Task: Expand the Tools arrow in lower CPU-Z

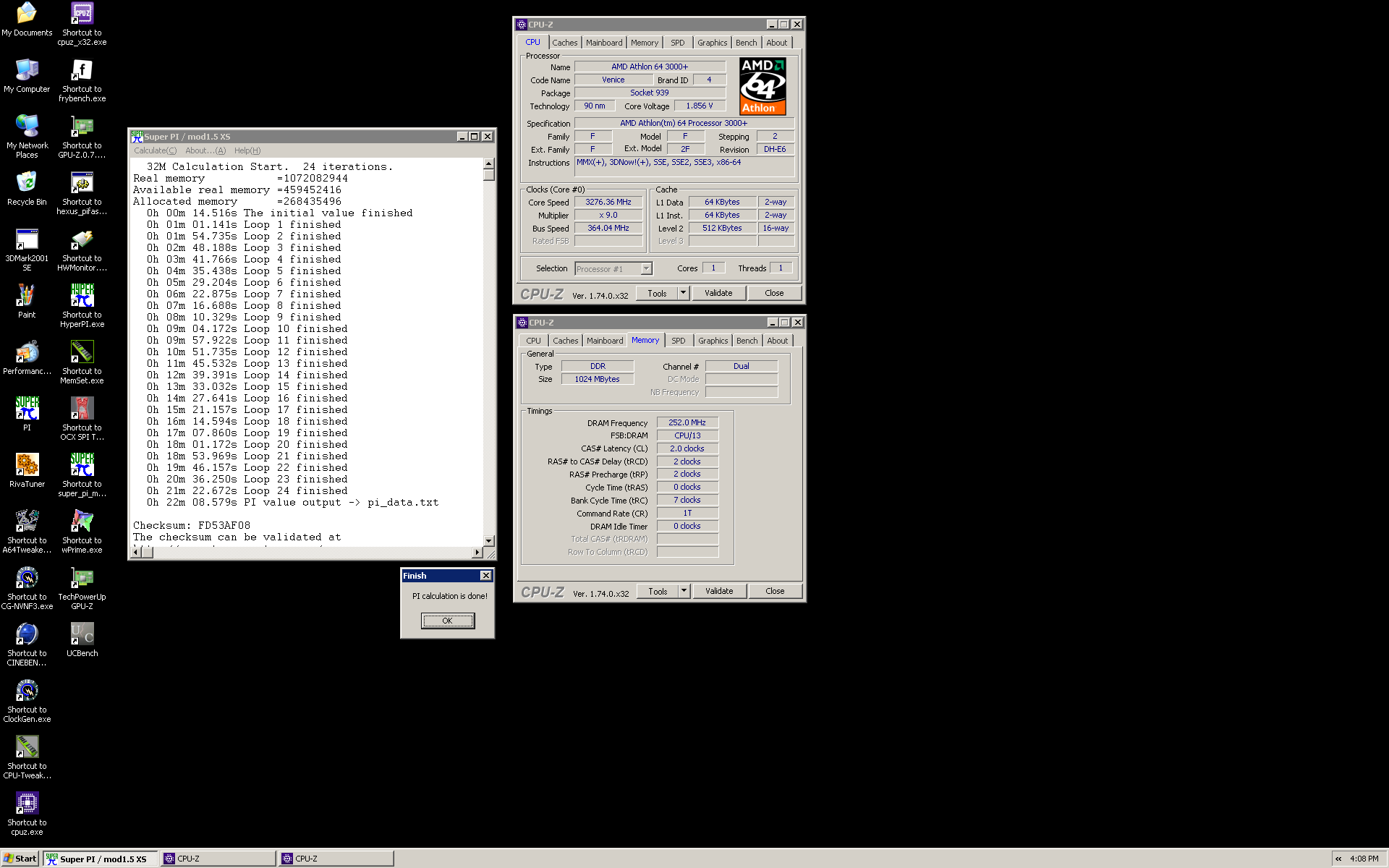Action: [x=684, y=591]
